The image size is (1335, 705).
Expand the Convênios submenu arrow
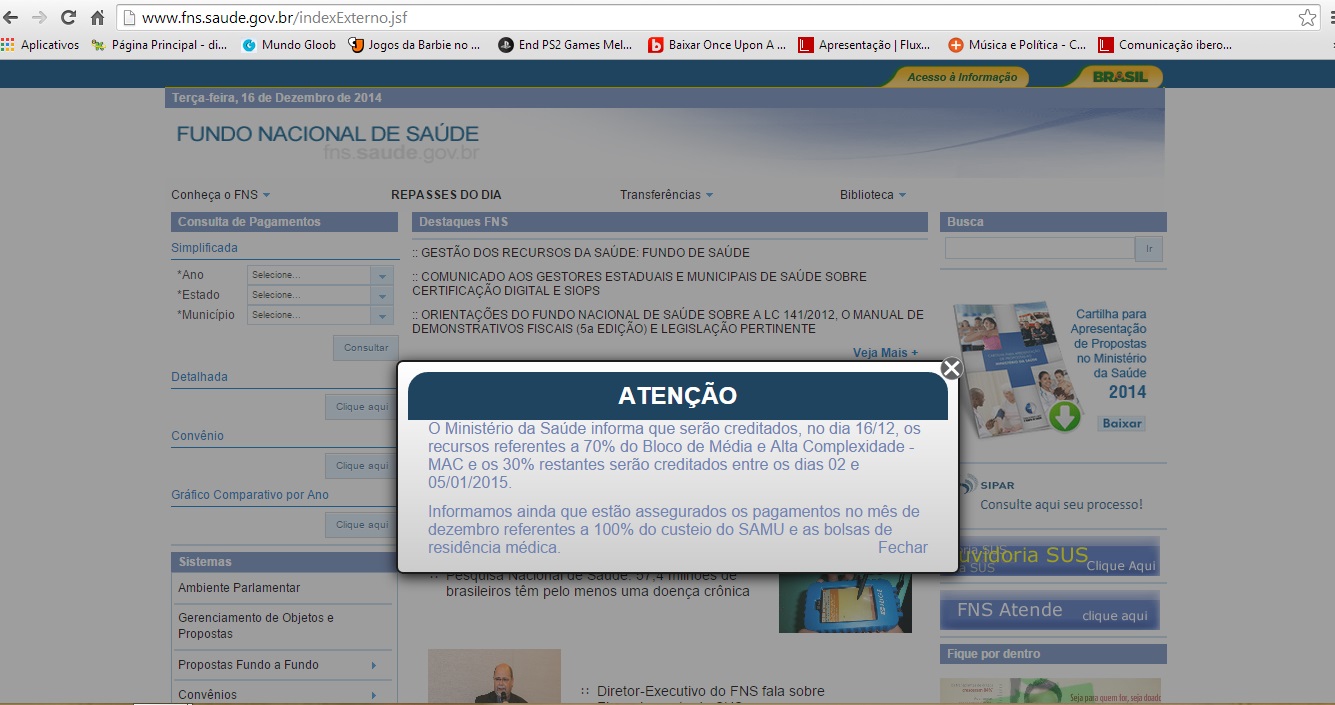(x=374, y=695)
